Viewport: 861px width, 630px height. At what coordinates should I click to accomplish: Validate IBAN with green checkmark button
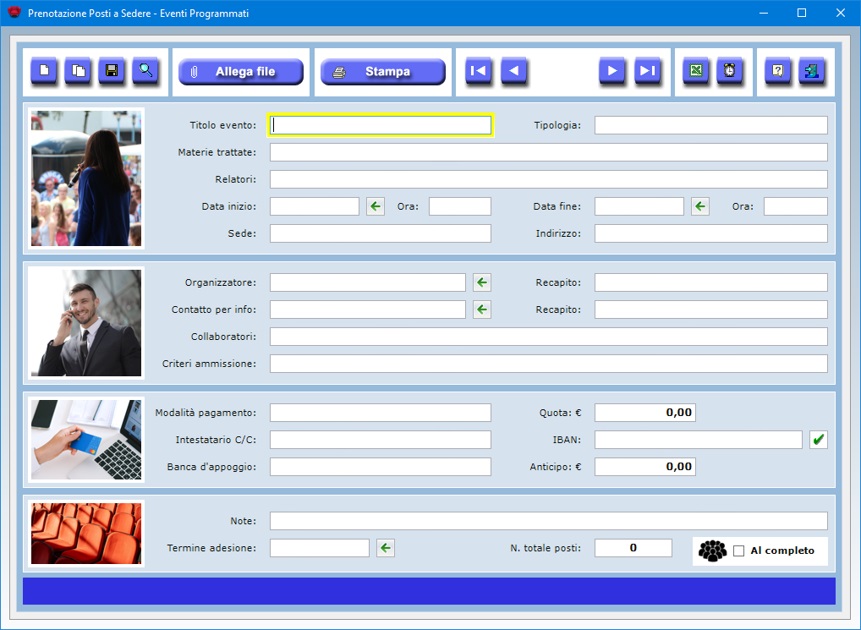point(818,439)
